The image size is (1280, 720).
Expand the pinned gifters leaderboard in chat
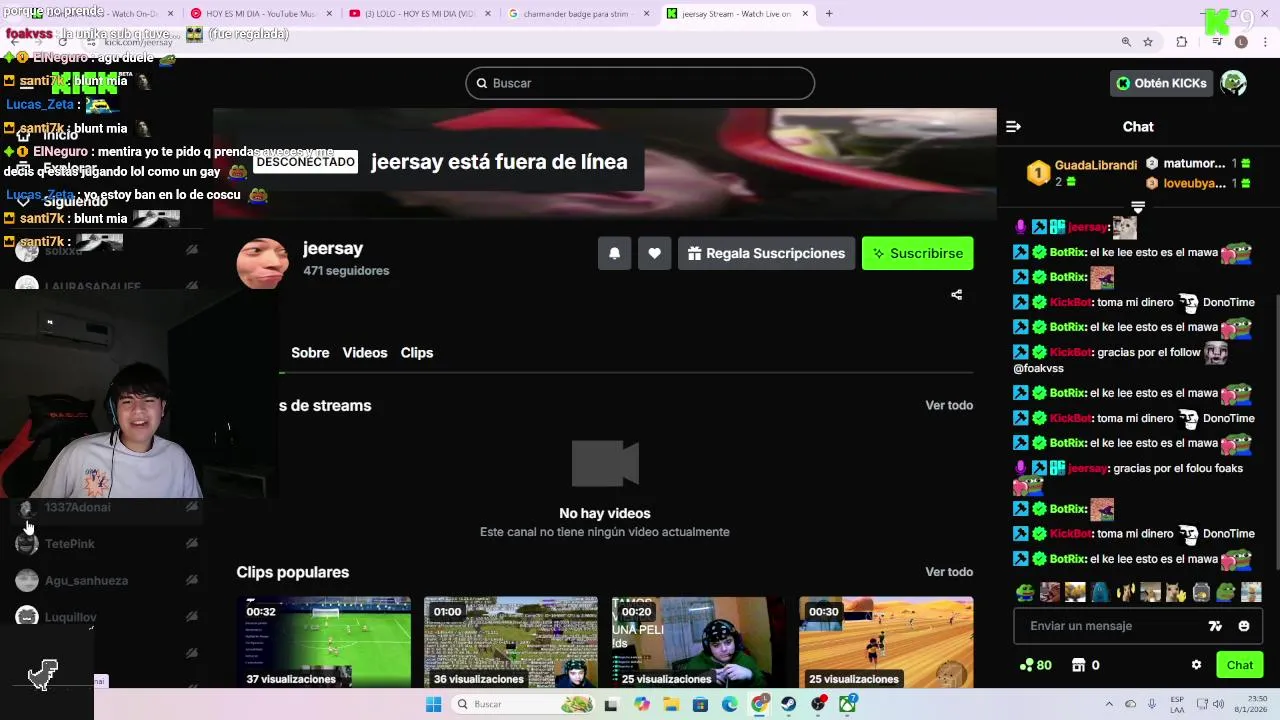pyautogui.click(x=1138, y=207)
